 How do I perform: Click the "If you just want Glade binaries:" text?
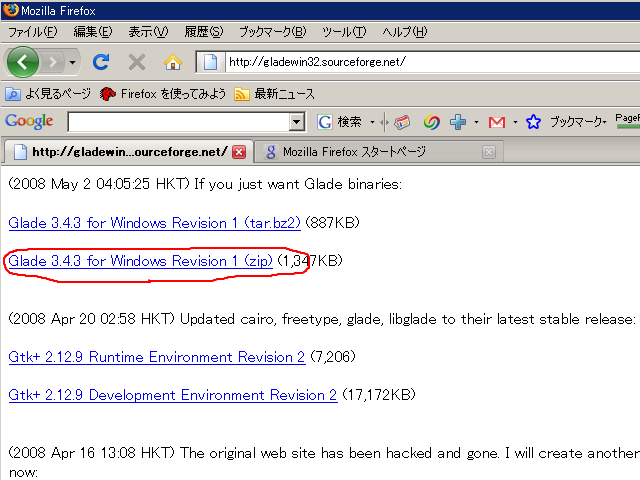(298, 184)
